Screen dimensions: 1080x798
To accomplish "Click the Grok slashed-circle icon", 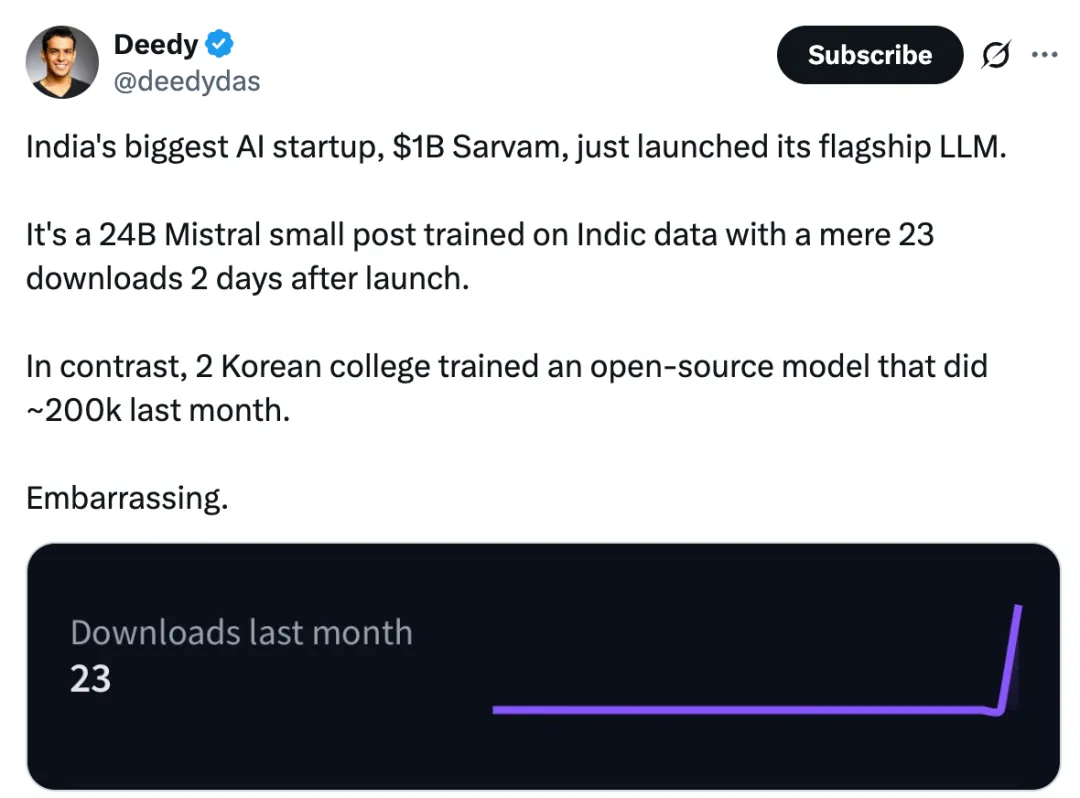I will 995,56.
